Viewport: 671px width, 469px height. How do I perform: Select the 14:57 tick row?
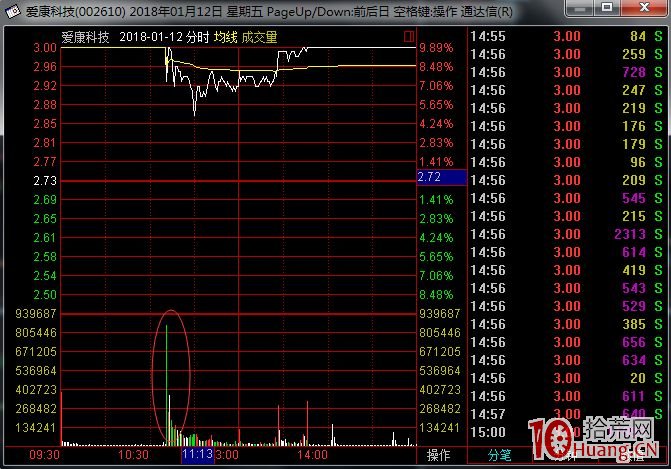(566, 414)
